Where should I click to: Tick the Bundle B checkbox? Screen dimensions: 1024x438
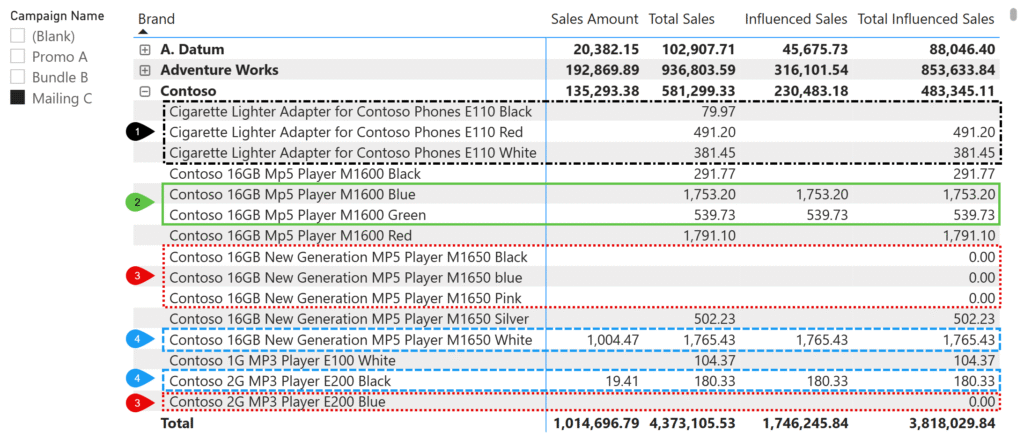point(18,77)
